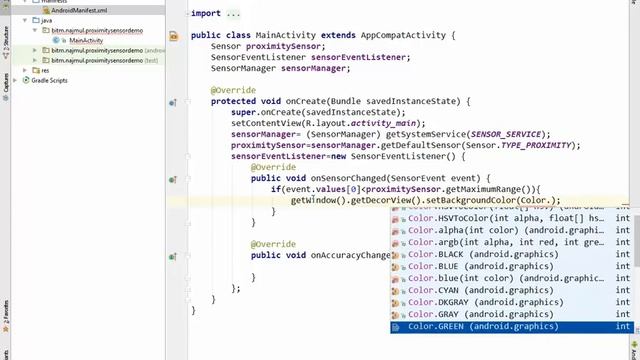The width and height of the screenshot is (640, 360).
Task: Select the main bitm.najmul.proximitysensordemo package label
Action: [97, 30]
